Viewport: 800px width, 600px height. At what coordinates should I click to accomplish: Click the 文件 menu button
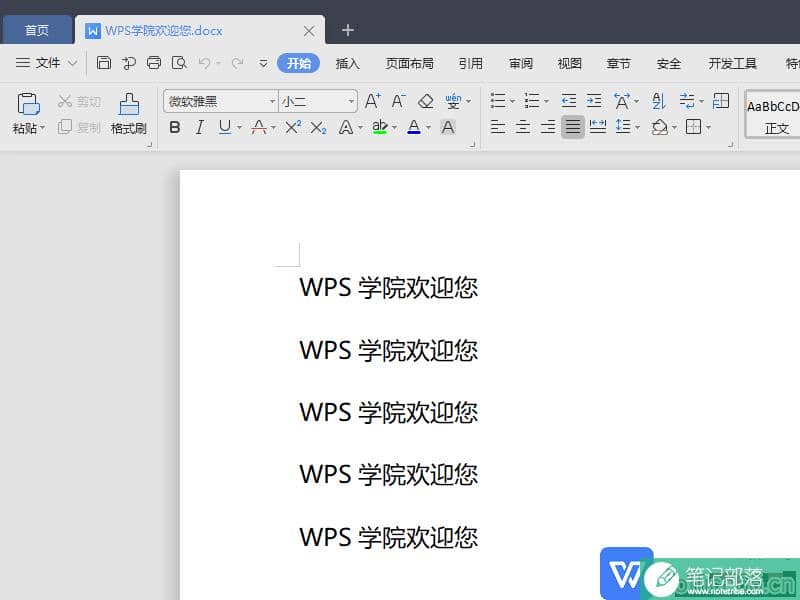(x=46, y=63)
